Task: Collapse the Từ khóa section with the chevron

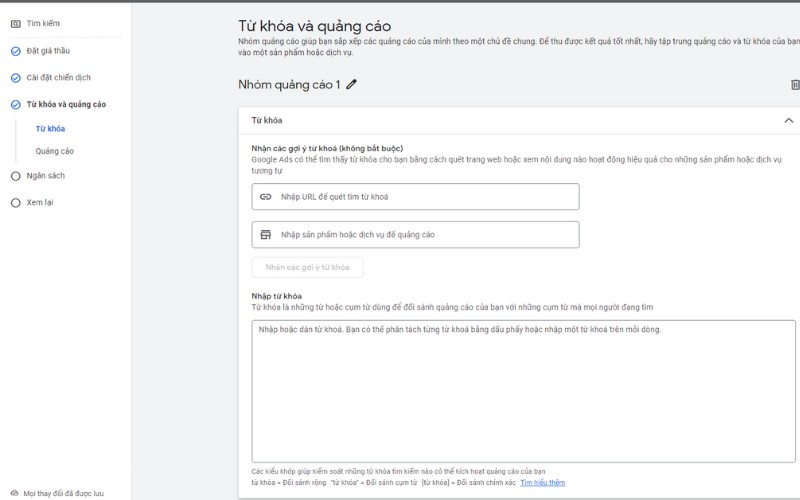Action: click(787, 120)
